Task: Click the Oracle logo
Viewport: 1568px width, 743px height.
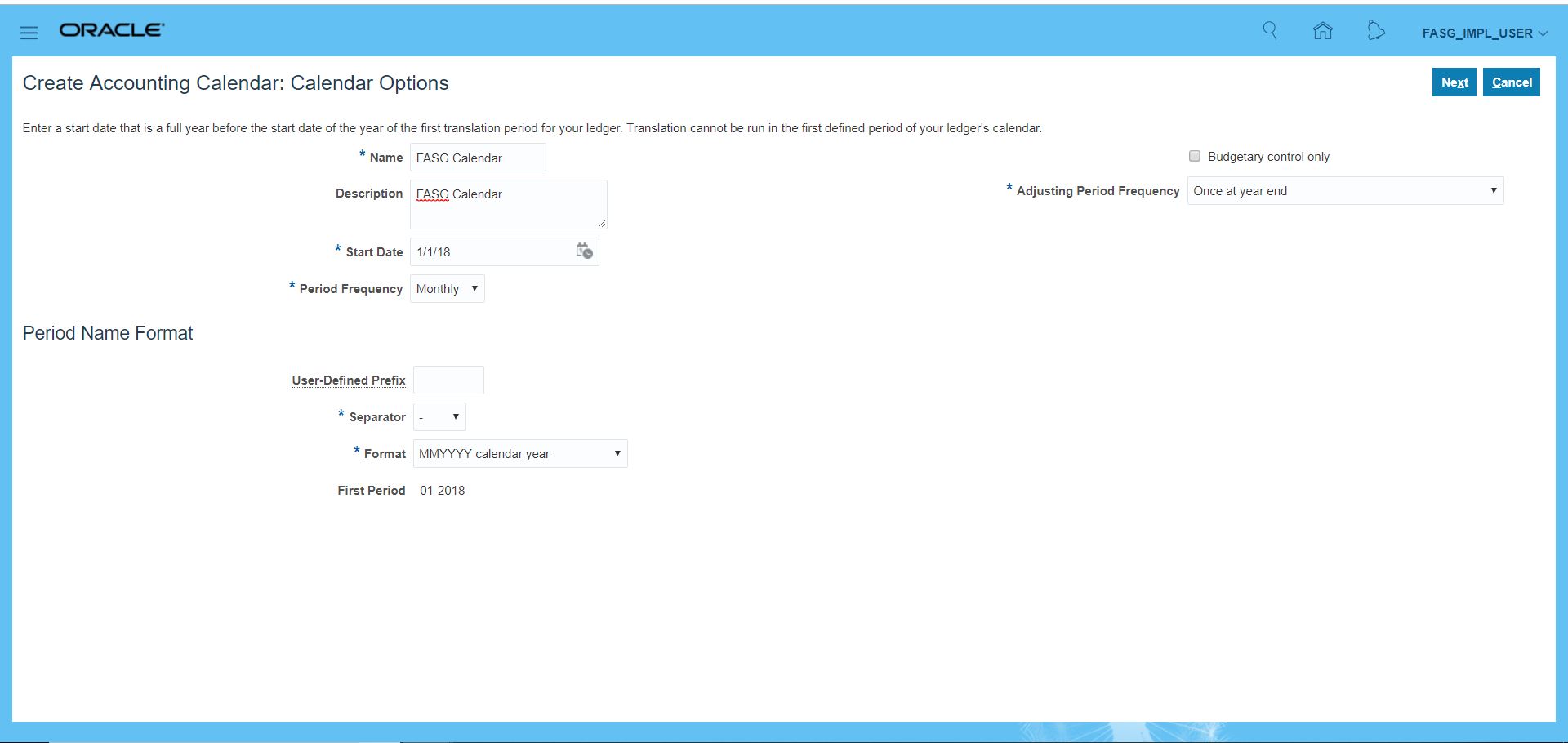Action: pos(112,30)
